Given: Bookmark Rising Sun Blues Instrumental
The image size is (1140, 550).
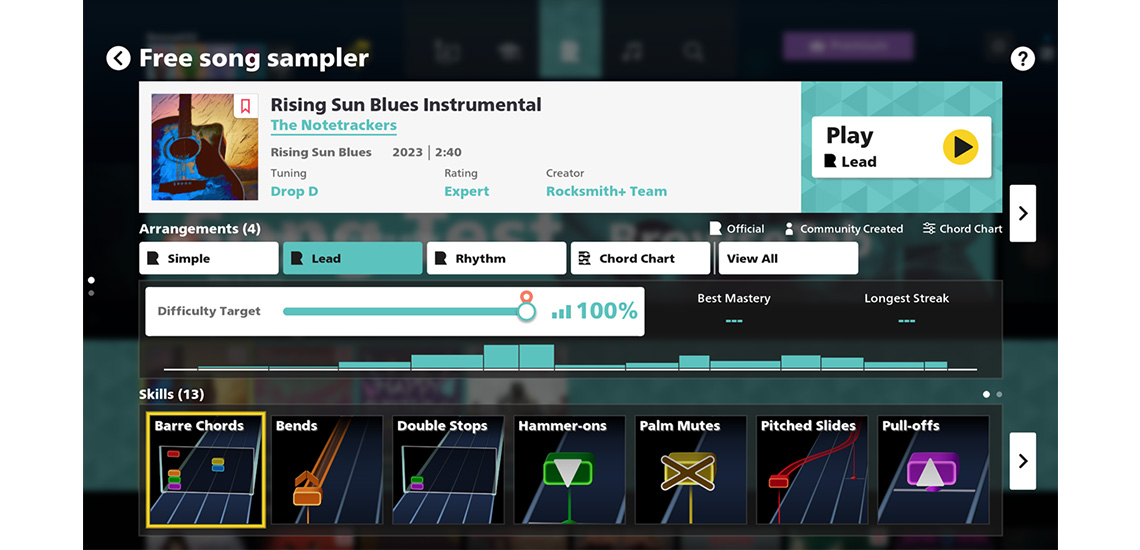Looking at the screenshot, I should (245, 106).
